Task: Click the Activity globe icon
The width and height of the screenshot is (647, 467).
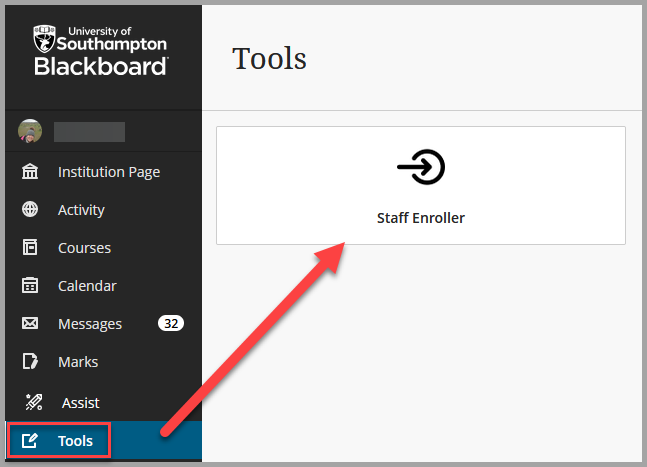Action: (x=30, y=209)
